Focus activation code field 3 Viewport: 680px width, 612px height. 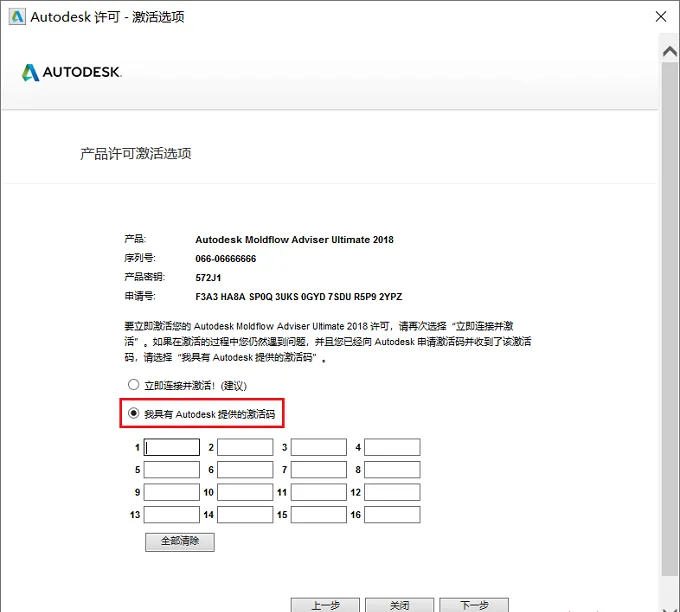[x=319, y=447]
